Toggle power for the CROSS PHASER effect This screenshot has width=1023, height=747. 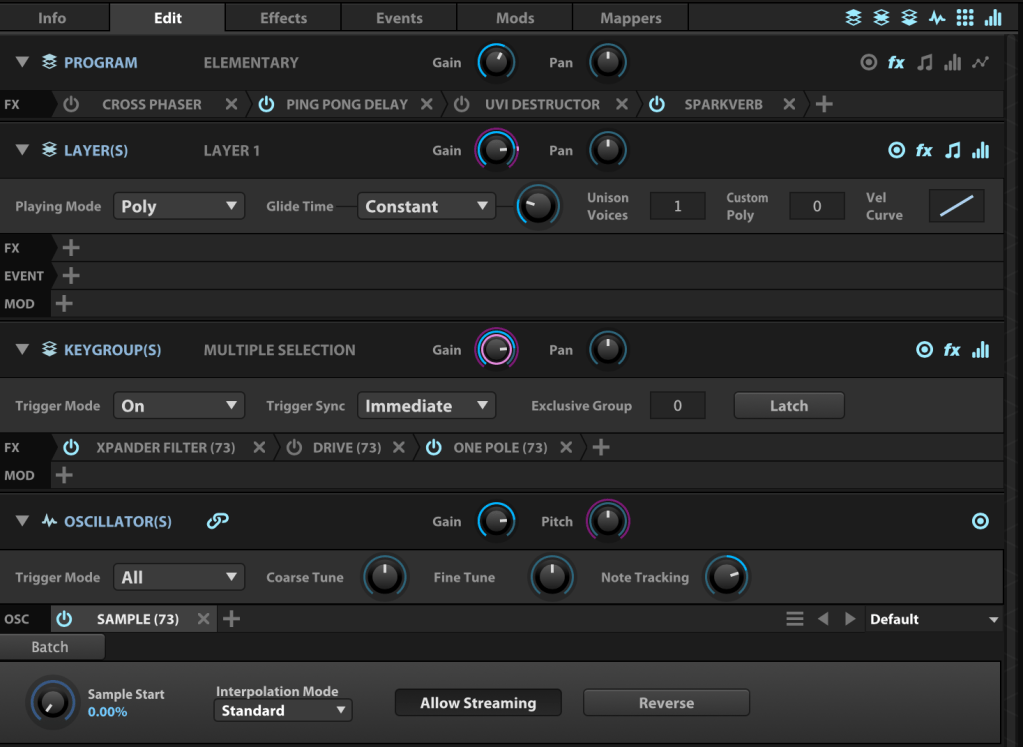click(71, 104)
